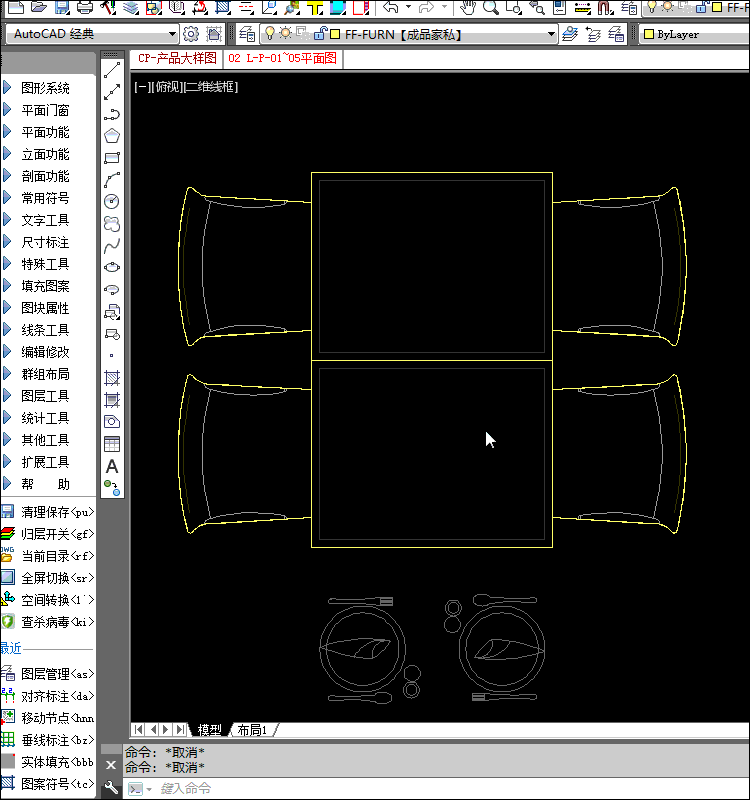This screenshot has width=750, height=800.
Task: Select the Polygon draw tool
Action: tap(112, 136)
